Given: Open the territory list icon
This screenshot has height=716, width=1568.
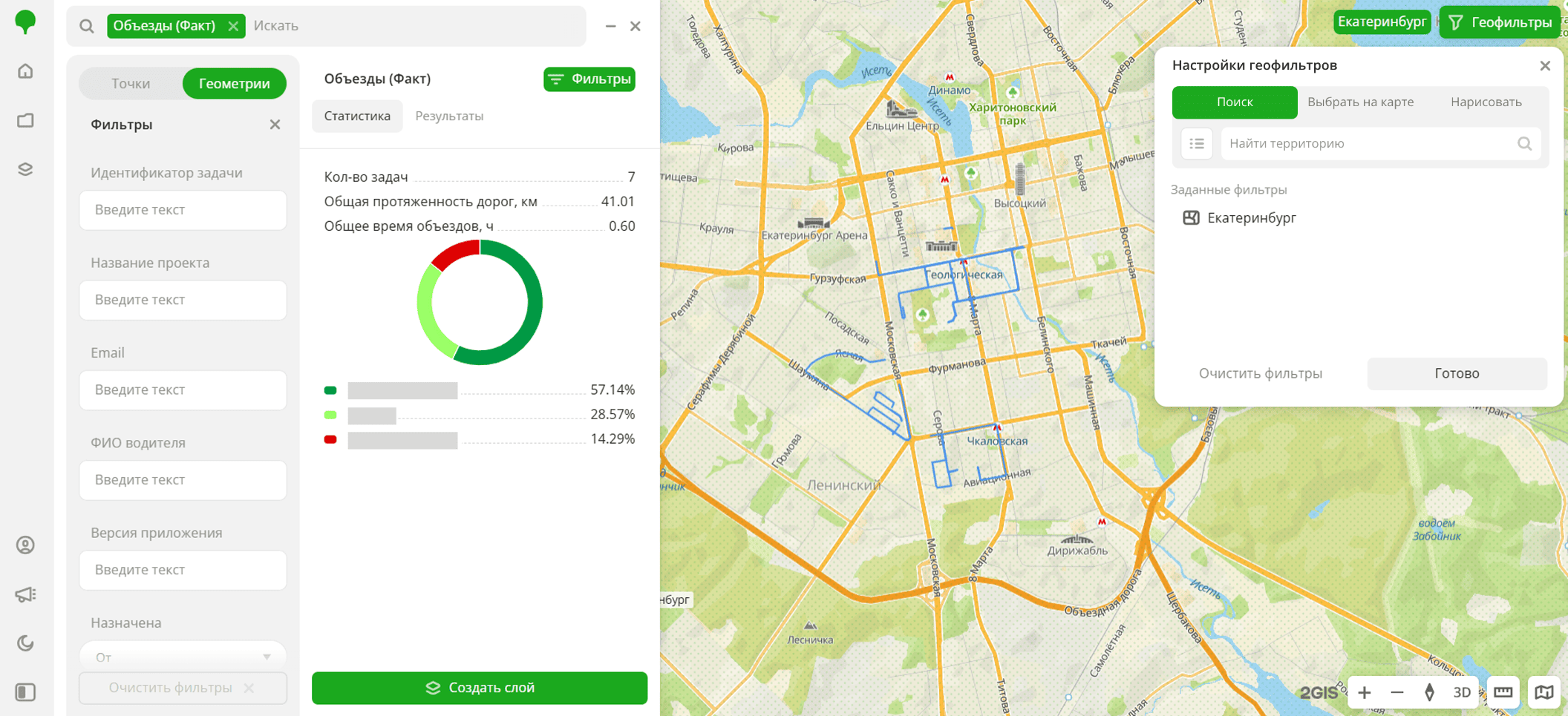Looking at the screenshot, I should [x=1197, y=144].
